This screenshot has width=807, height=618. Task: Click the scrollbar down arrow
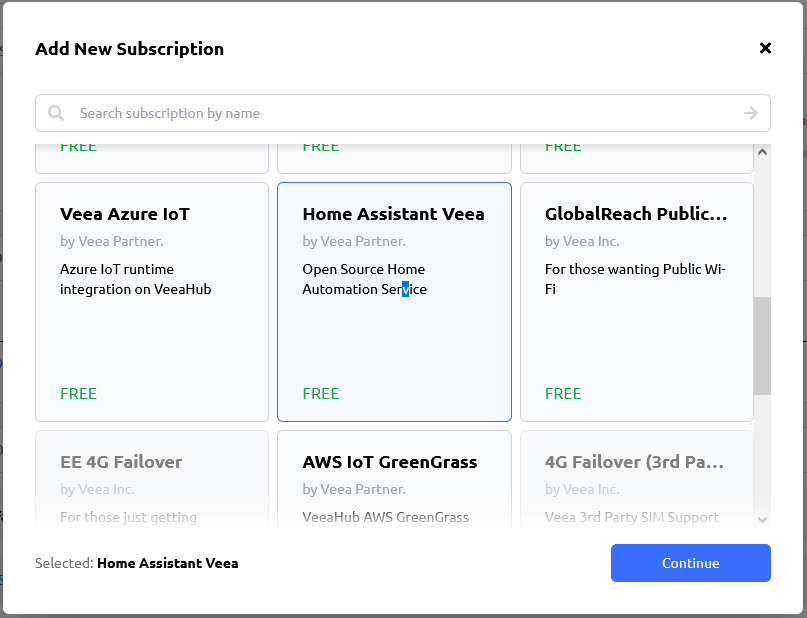762,520
